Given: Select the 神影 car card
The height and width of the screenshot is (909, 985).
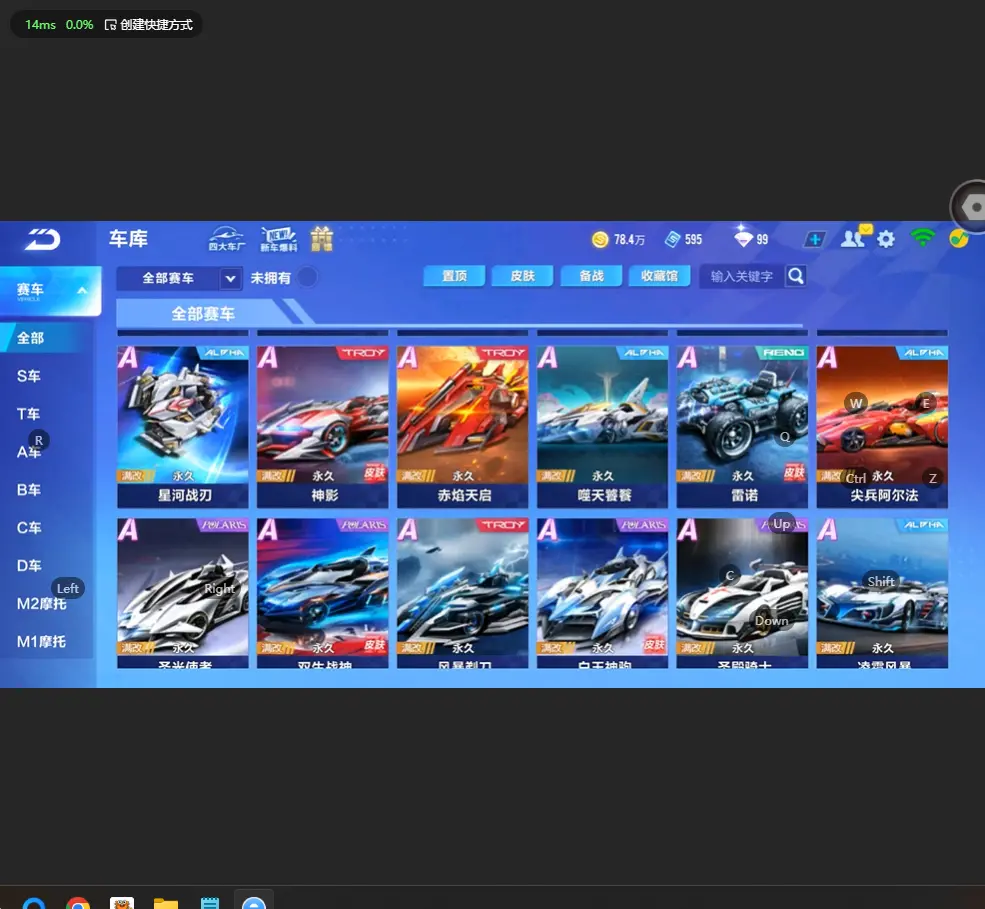Looking at the screenshot, I should point(323,427).
